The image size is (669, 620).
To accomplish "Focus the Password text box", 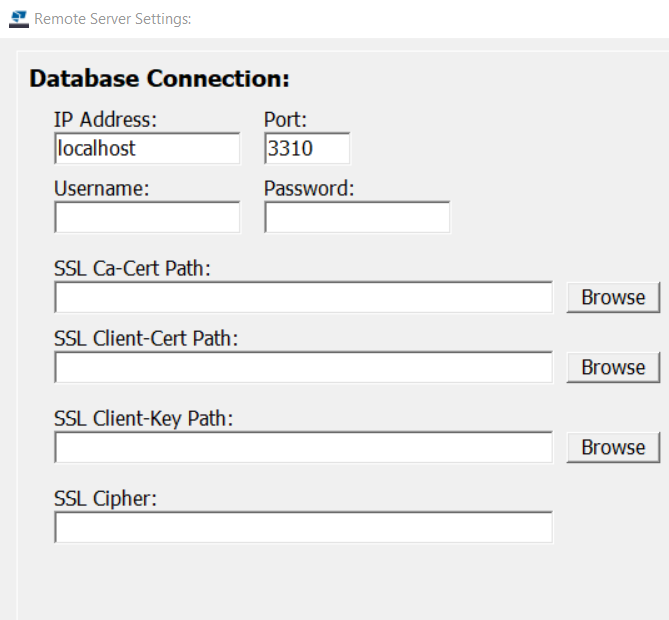I will click(x=357, y=217).
